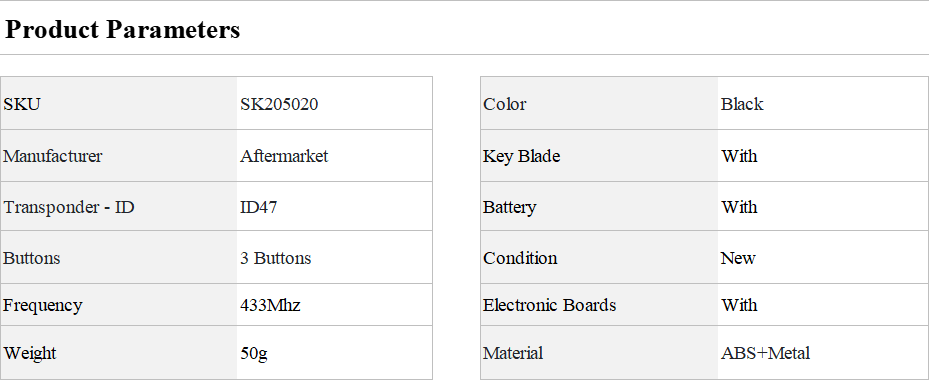Select the 433Mhz frequency value
This screenshot has height=380, width=929.
(x=270, y=305)
